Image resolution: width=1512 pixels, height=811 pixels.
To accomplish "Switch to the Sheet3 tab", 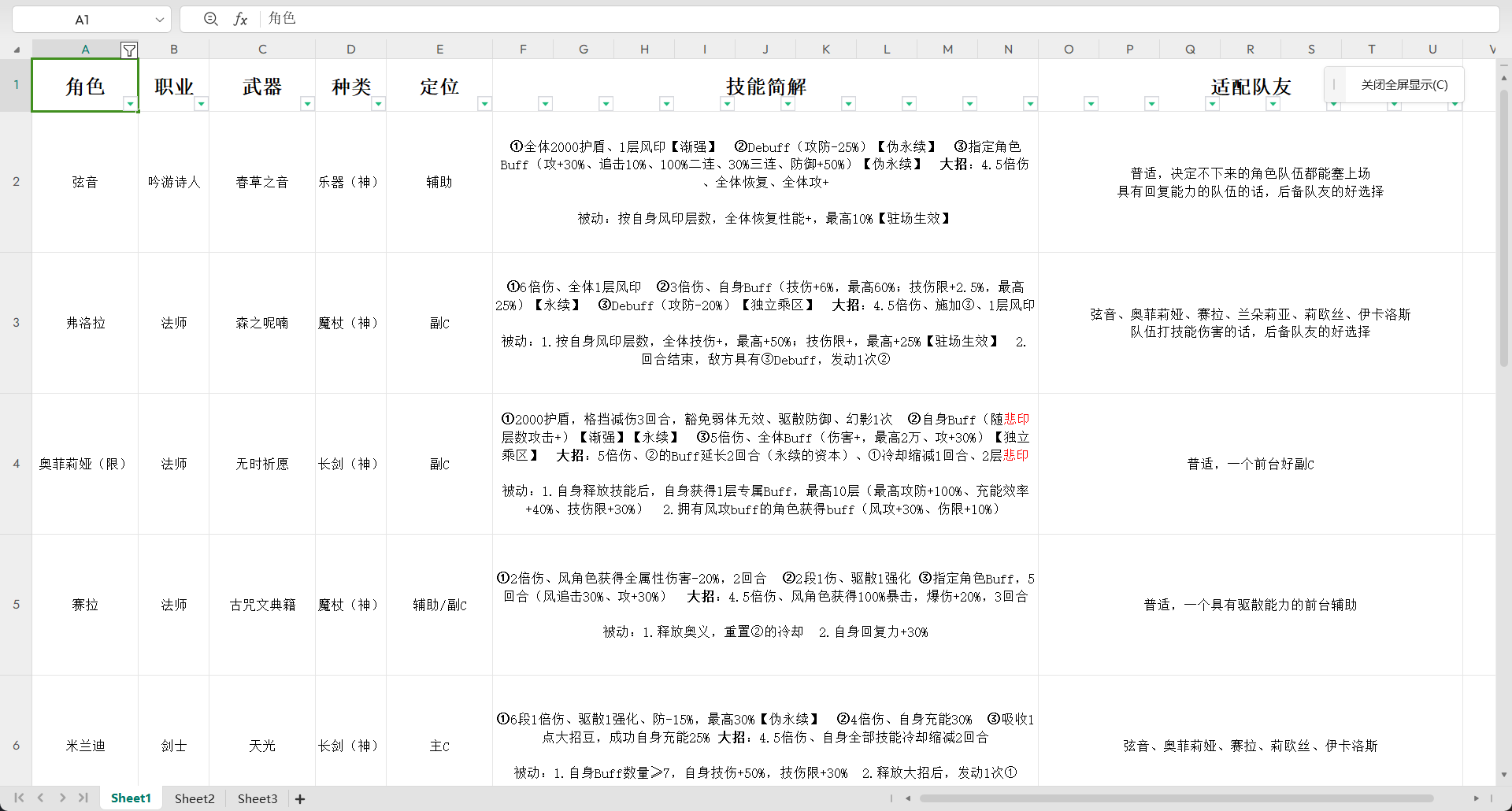I will point(257,798).
